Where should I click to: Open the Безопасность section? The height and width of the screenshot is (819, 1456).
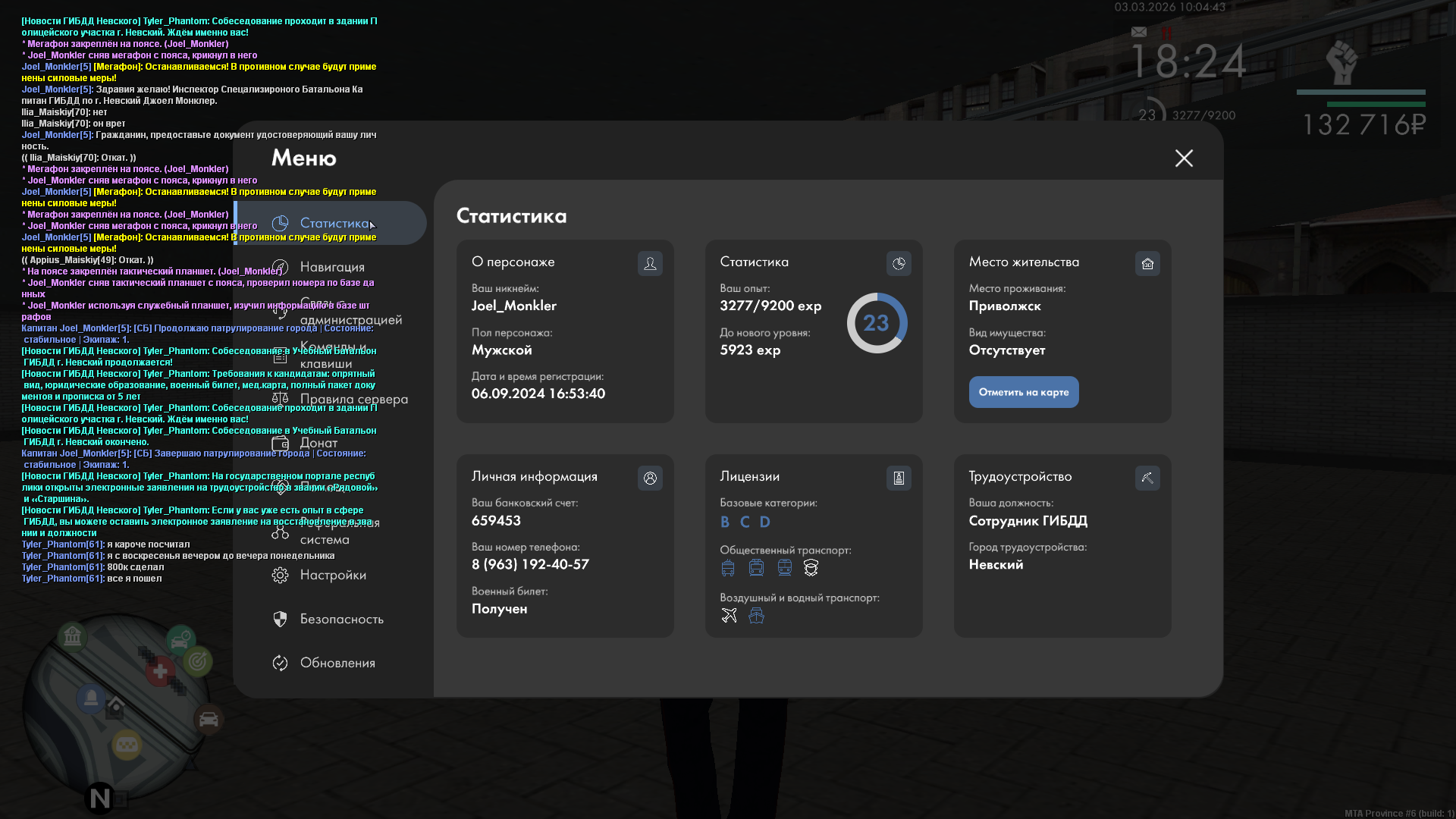coord(341,619)
